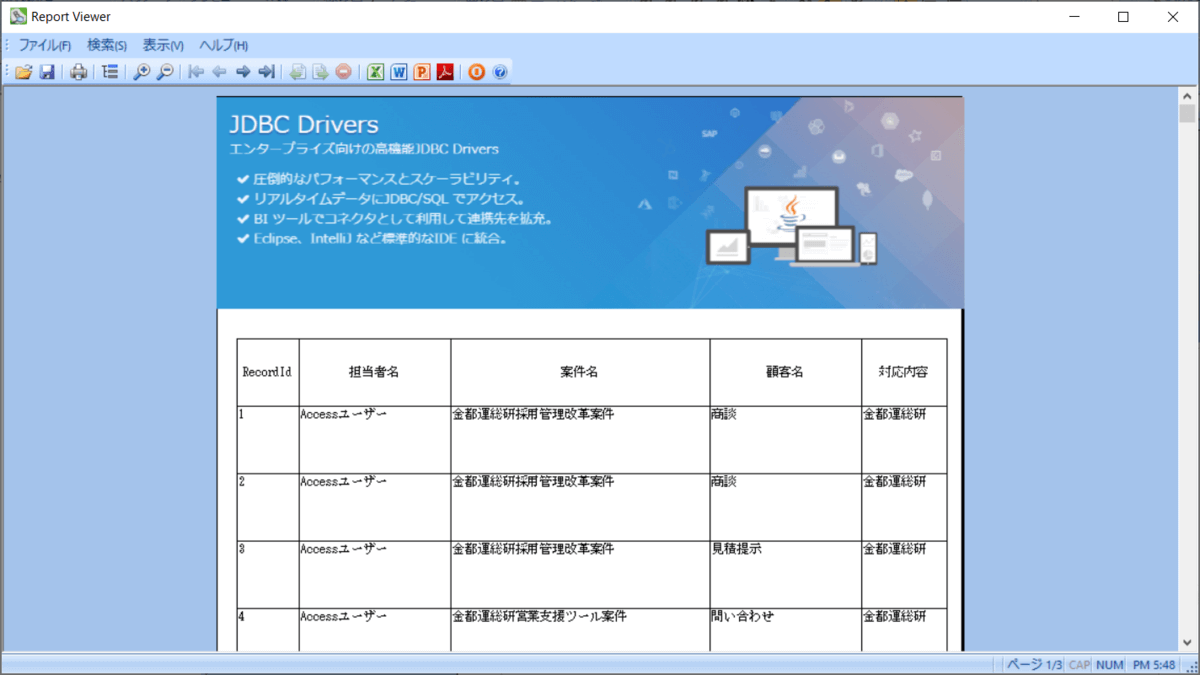The height and width of the screenshot is (675, 1200).
Task: Open the 表示(V) menu
Action: 163,45
